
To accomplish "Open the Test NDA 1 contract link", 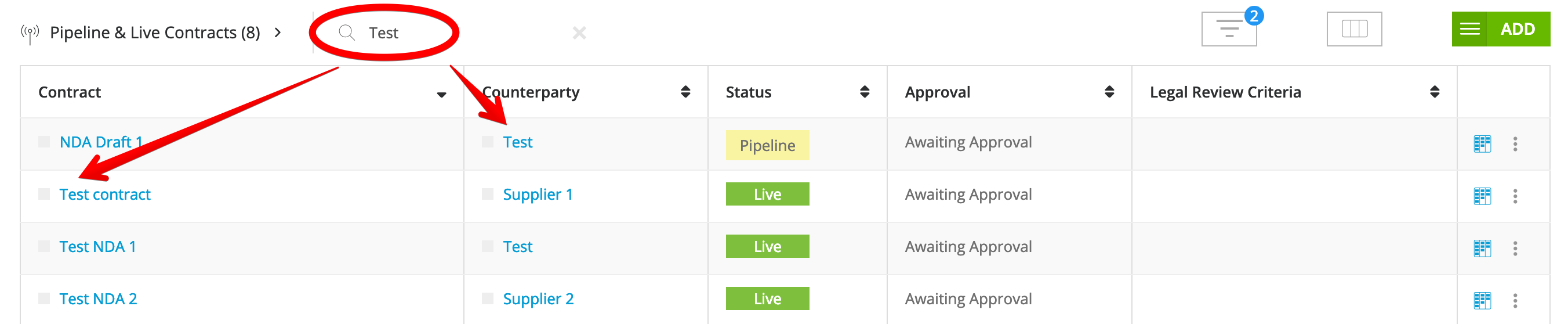I will tap(97, 247).
